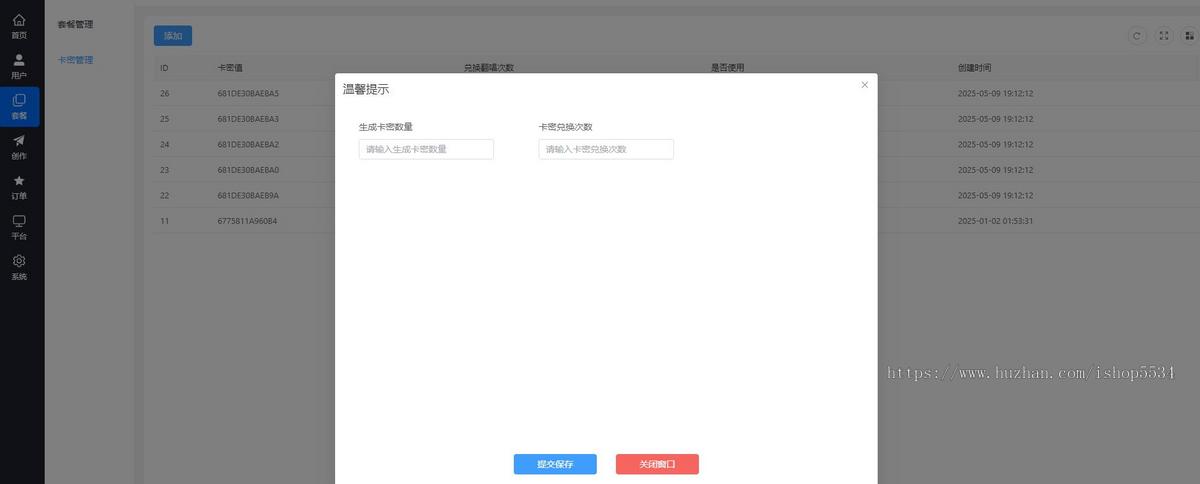
Task: Click the ID cell 26
Action: pos(165,93)
